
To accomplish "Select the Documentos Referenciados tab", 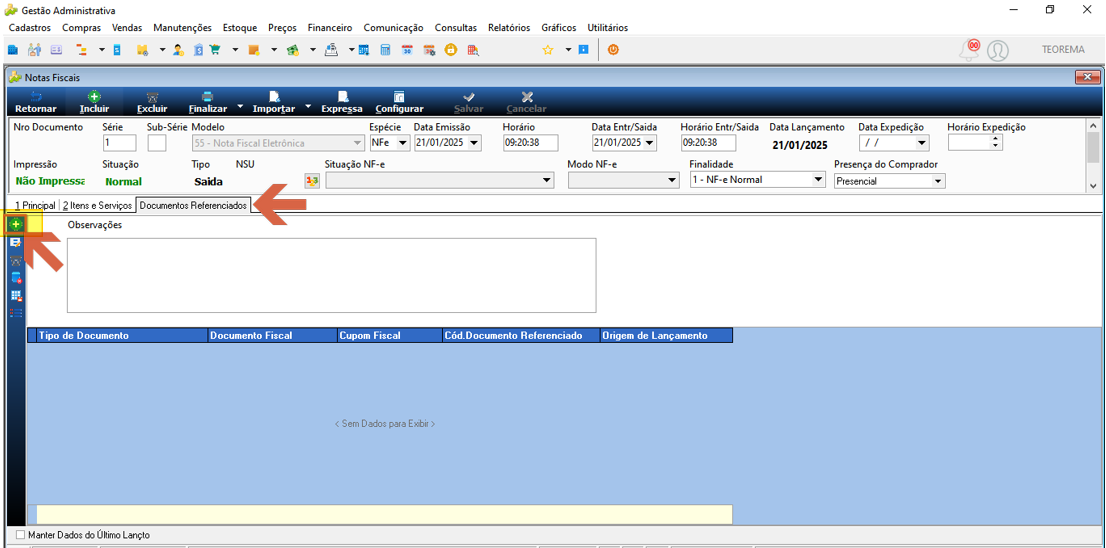I will [x=193, y=205].
